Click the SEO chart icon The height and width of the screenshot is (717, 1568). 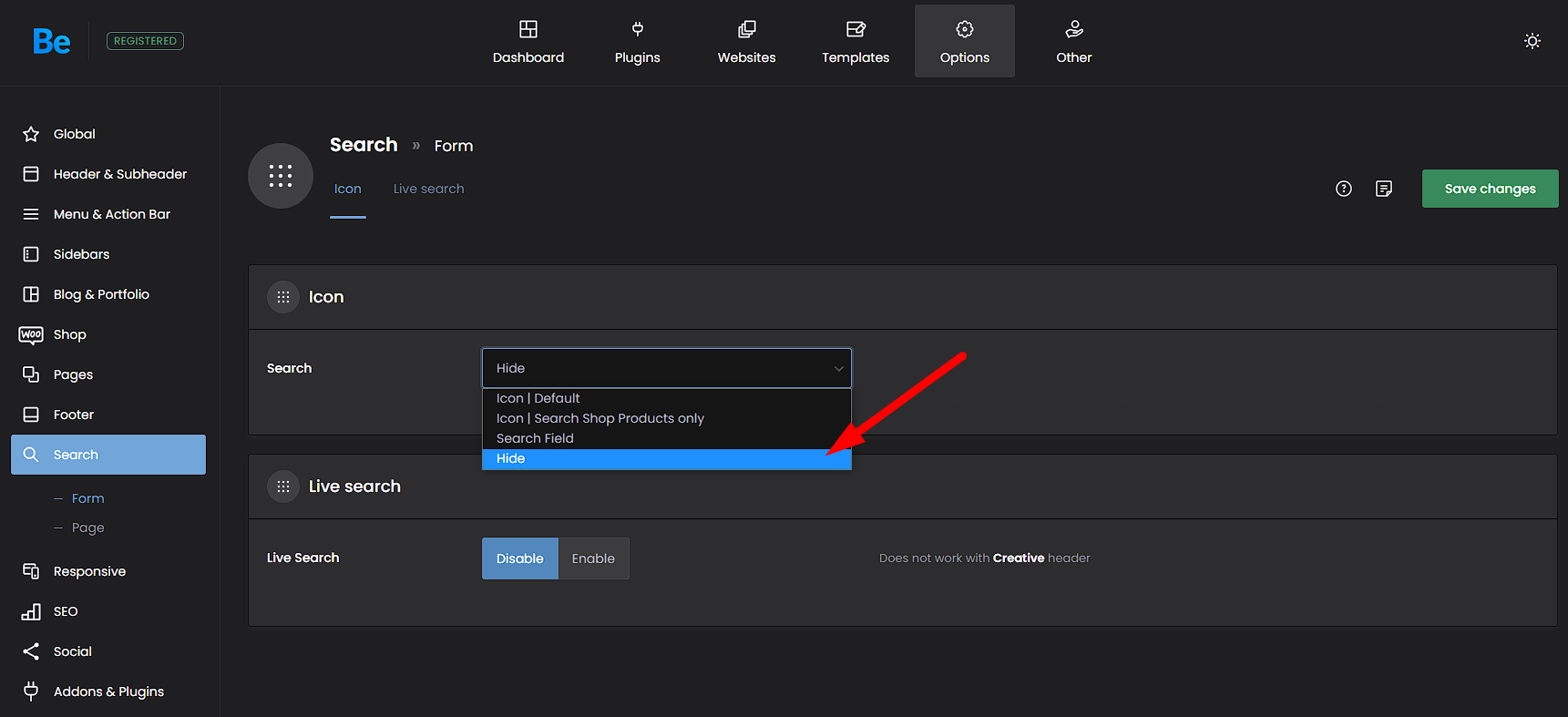31,611
